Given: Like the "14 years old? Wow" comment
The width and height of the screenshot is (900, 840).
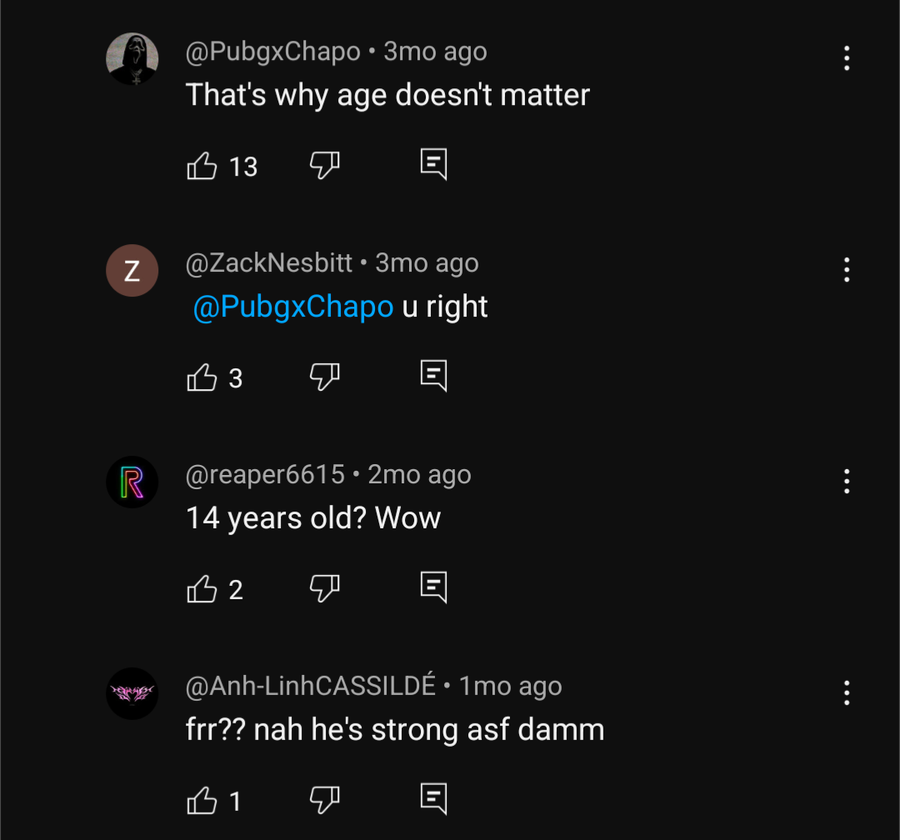Looking at the screenshot, I should [x=202, y=590].
